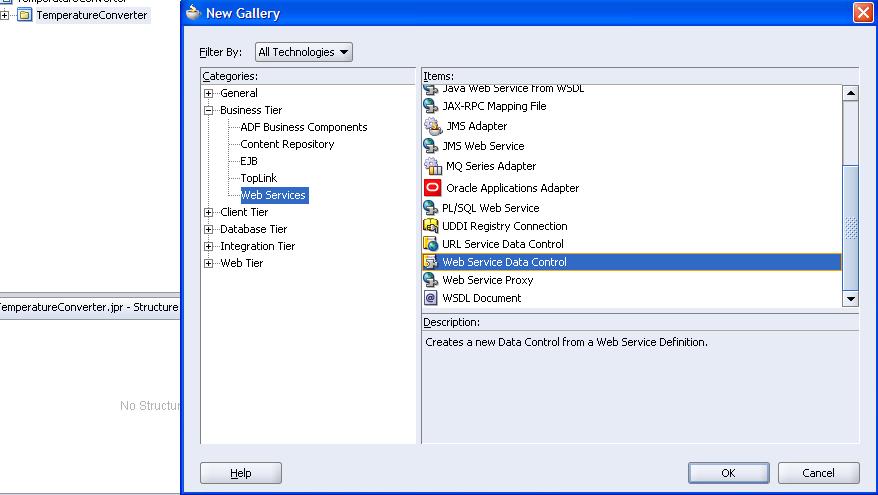Select ADF Business Components category
The width and height of the screenshot is (878, 495).
[x=303, y=127]
